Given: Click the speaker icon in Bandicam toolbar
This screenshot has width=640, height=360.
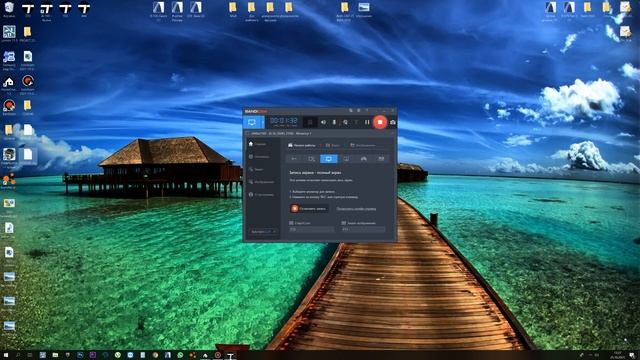Looking at the screenshot, I should (323, 122).
